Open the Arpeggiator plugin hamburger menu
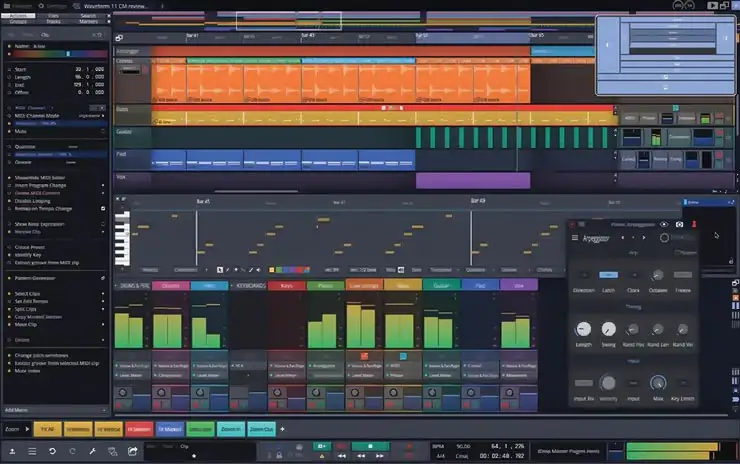This screenshot has height=464, width=740. coord(575,238)
